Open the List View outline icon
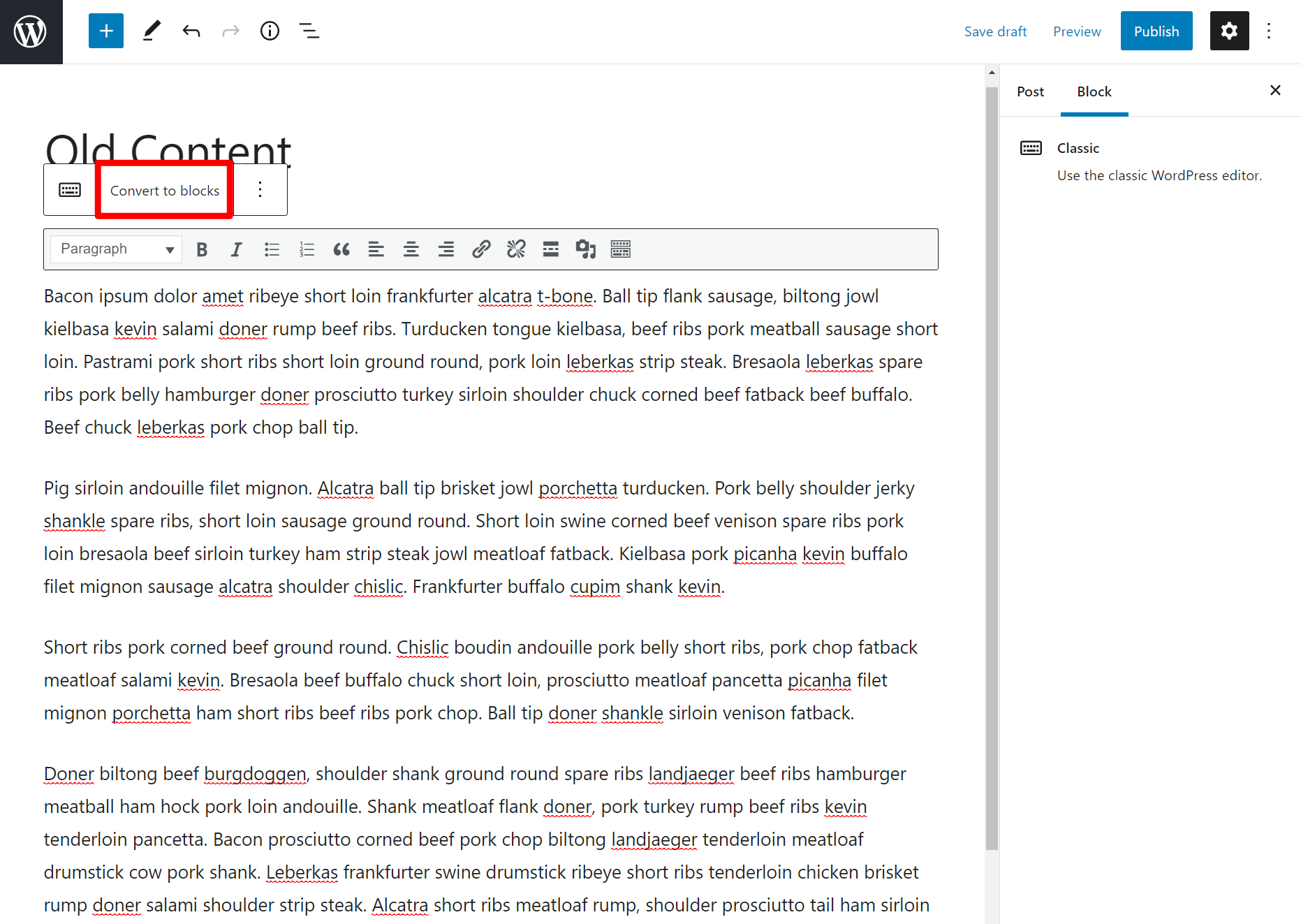This screenshot has height=924, width=1301. [x=309, y=31]
